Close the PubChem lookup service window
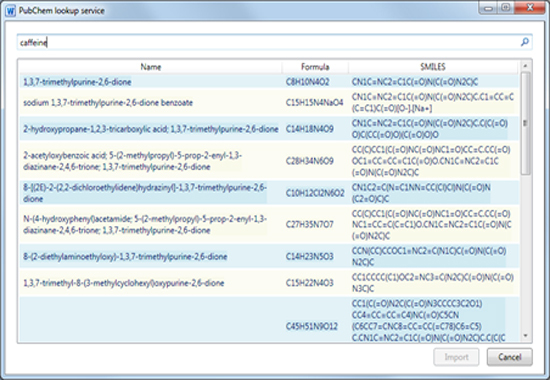 (531, 7)
